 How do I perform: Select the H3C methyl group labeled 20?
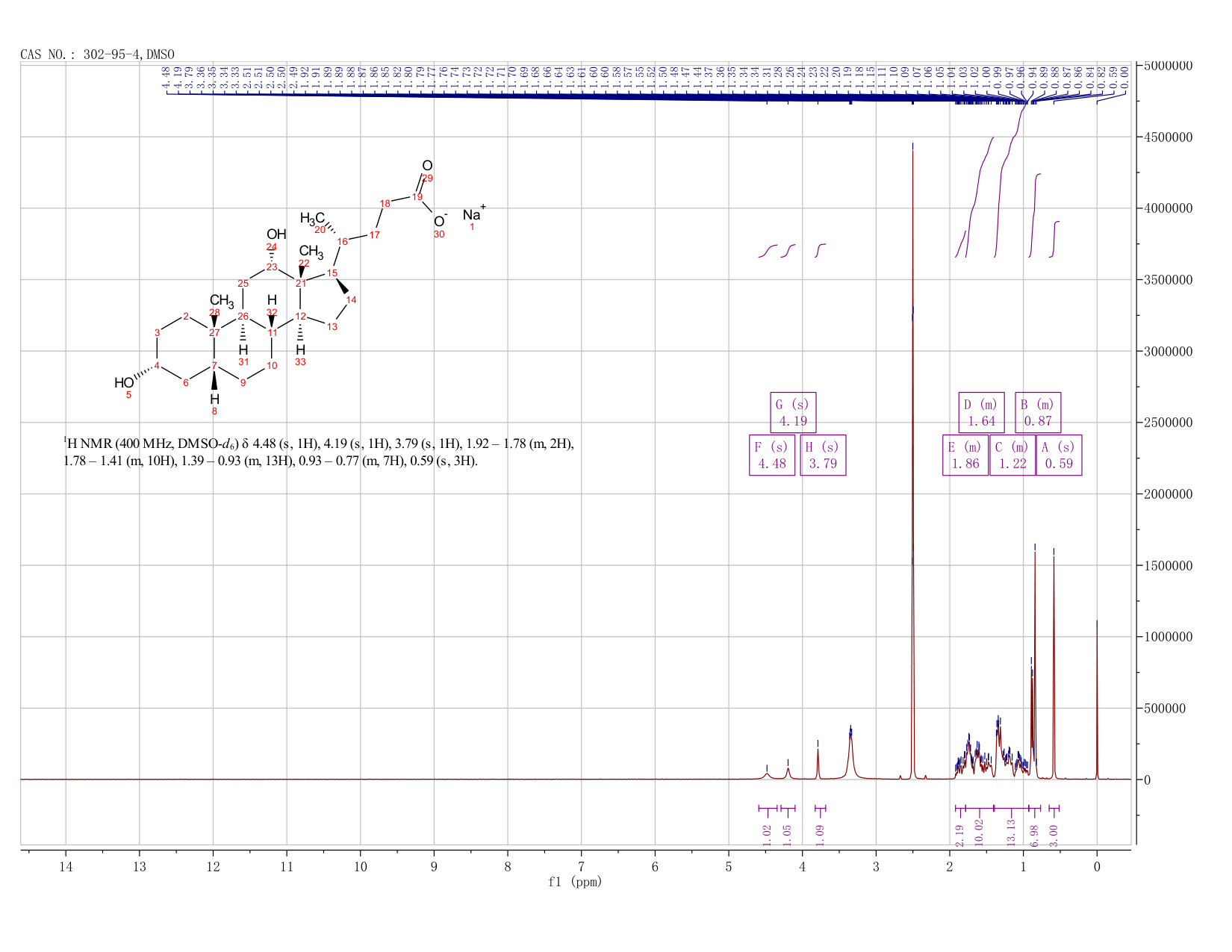click(x=313, y=221)
